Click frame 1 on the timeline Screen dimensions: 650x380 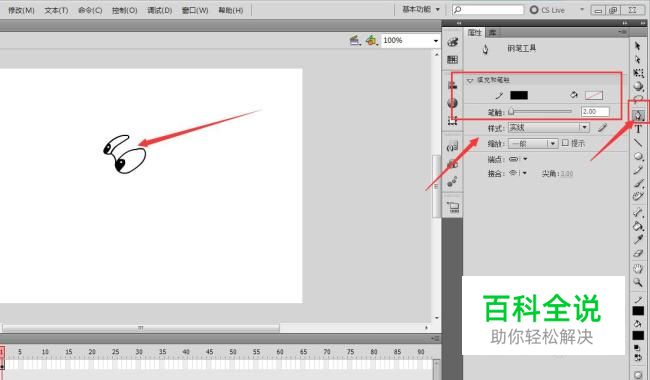[2, 365]
